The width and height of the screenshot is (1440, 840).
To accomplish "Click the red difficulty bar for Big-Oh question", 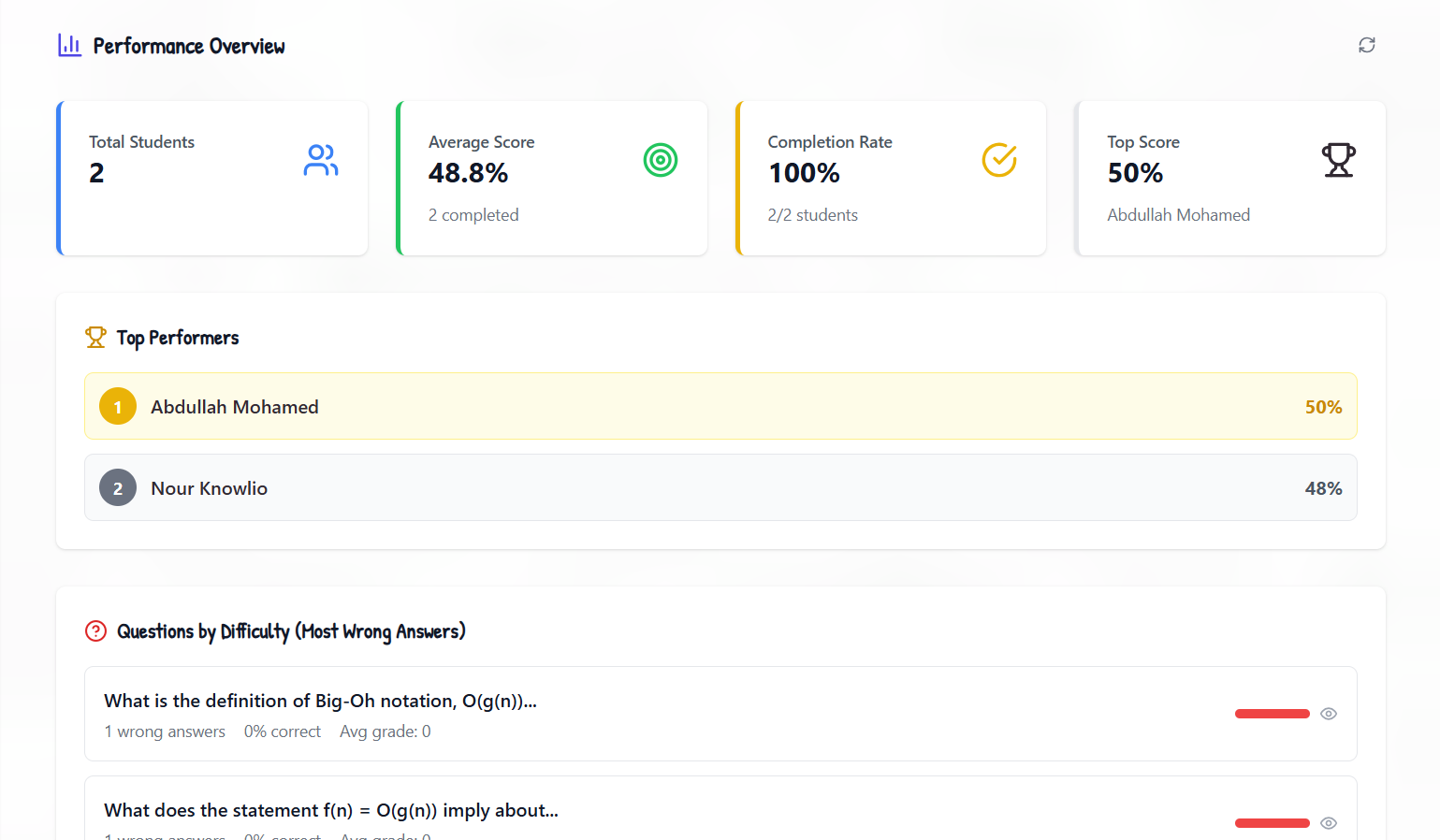I will (x=1272, y=714).
